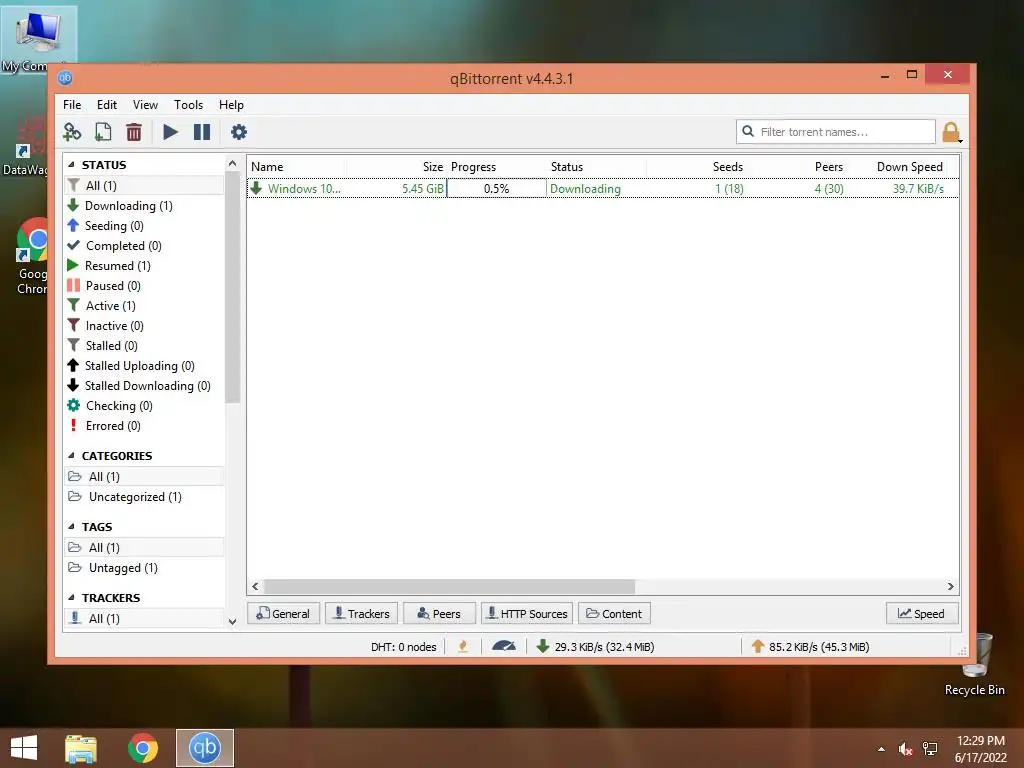
Task: Select Uncategorized (1) category
Action: 144,497
